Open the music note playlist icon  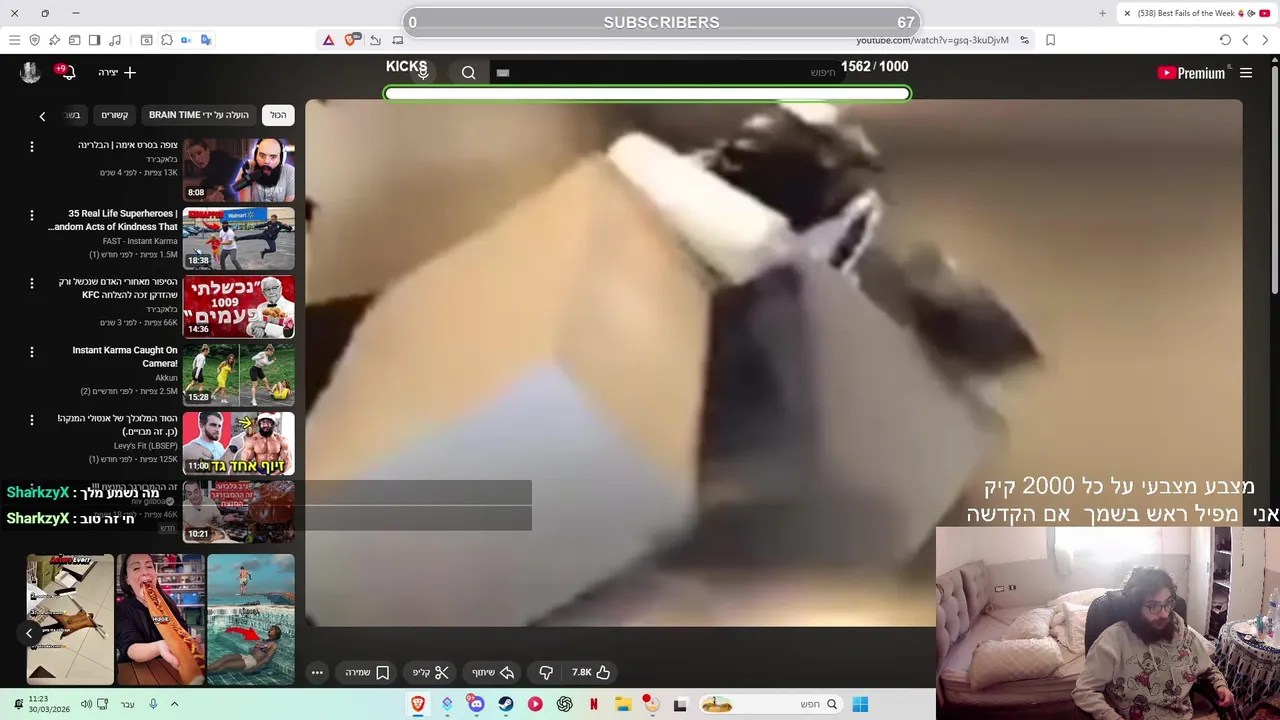point(115,40)
